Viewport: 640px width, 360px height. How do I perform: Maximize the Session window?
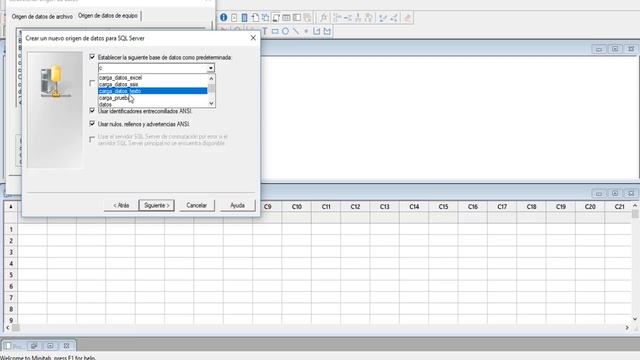pyautogui.click(x=615, y=49)
